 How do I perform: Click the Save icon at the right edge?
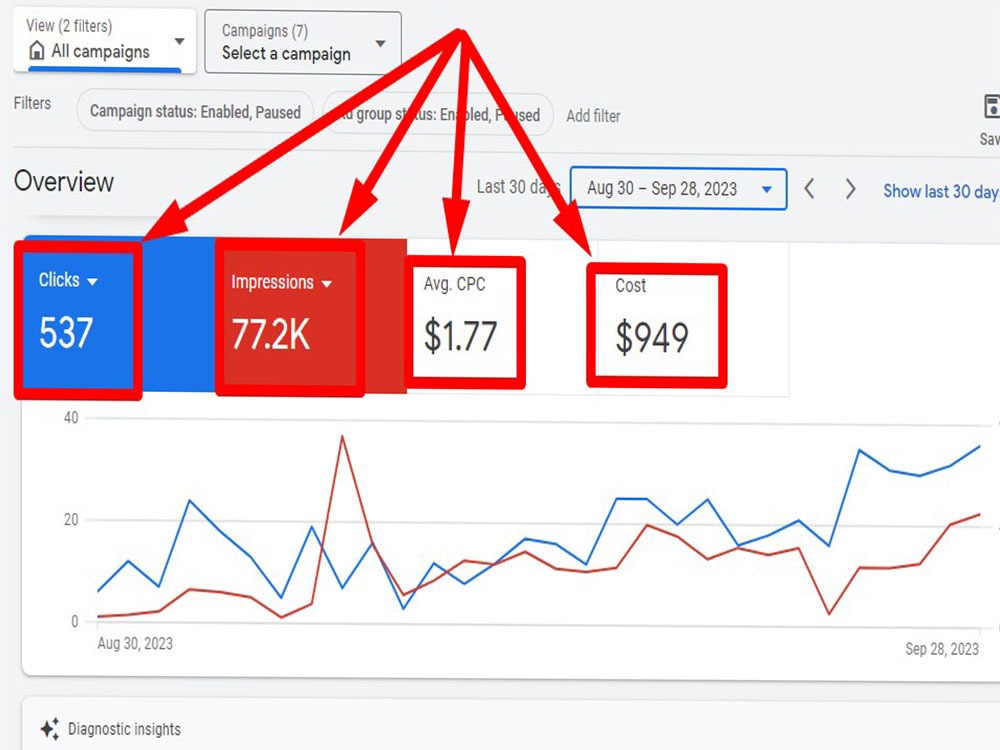(992, 107)
